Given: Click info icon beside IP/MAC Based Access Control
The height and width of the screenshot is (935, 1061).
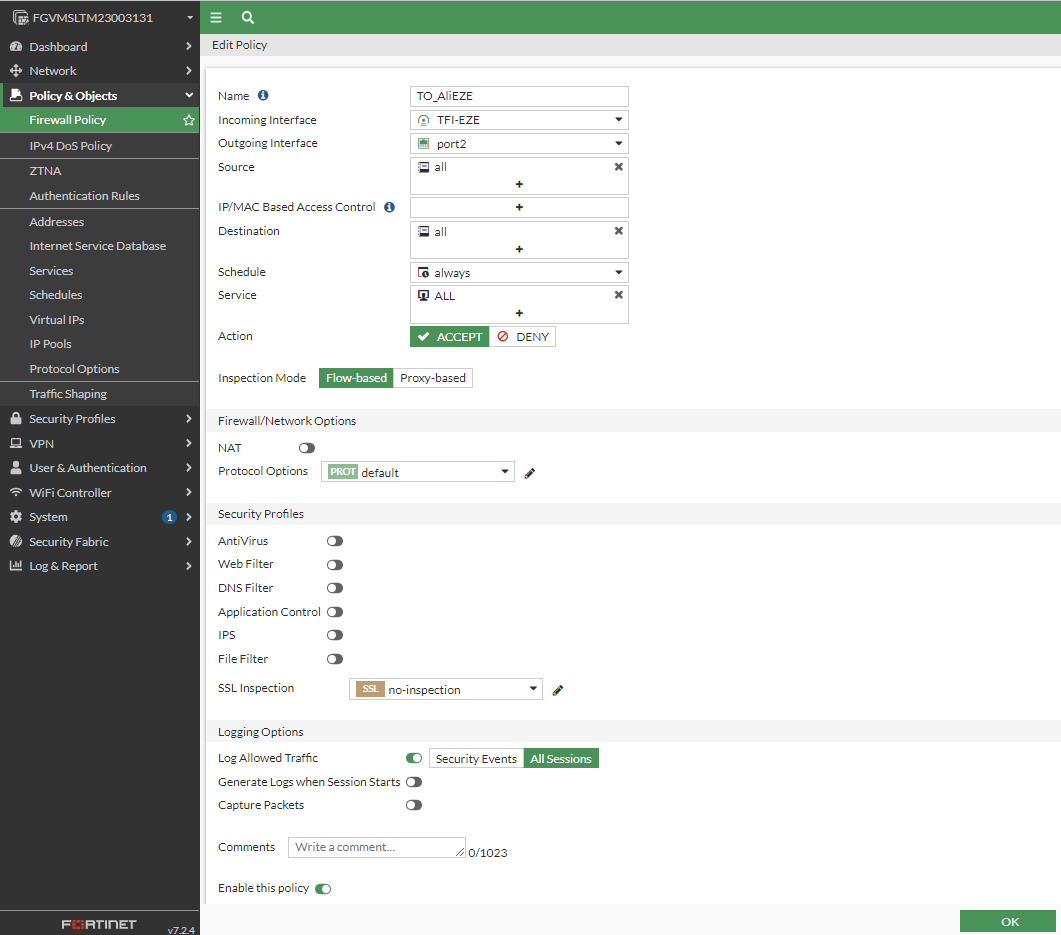Looking at the screenshot, I should [389, 207].
